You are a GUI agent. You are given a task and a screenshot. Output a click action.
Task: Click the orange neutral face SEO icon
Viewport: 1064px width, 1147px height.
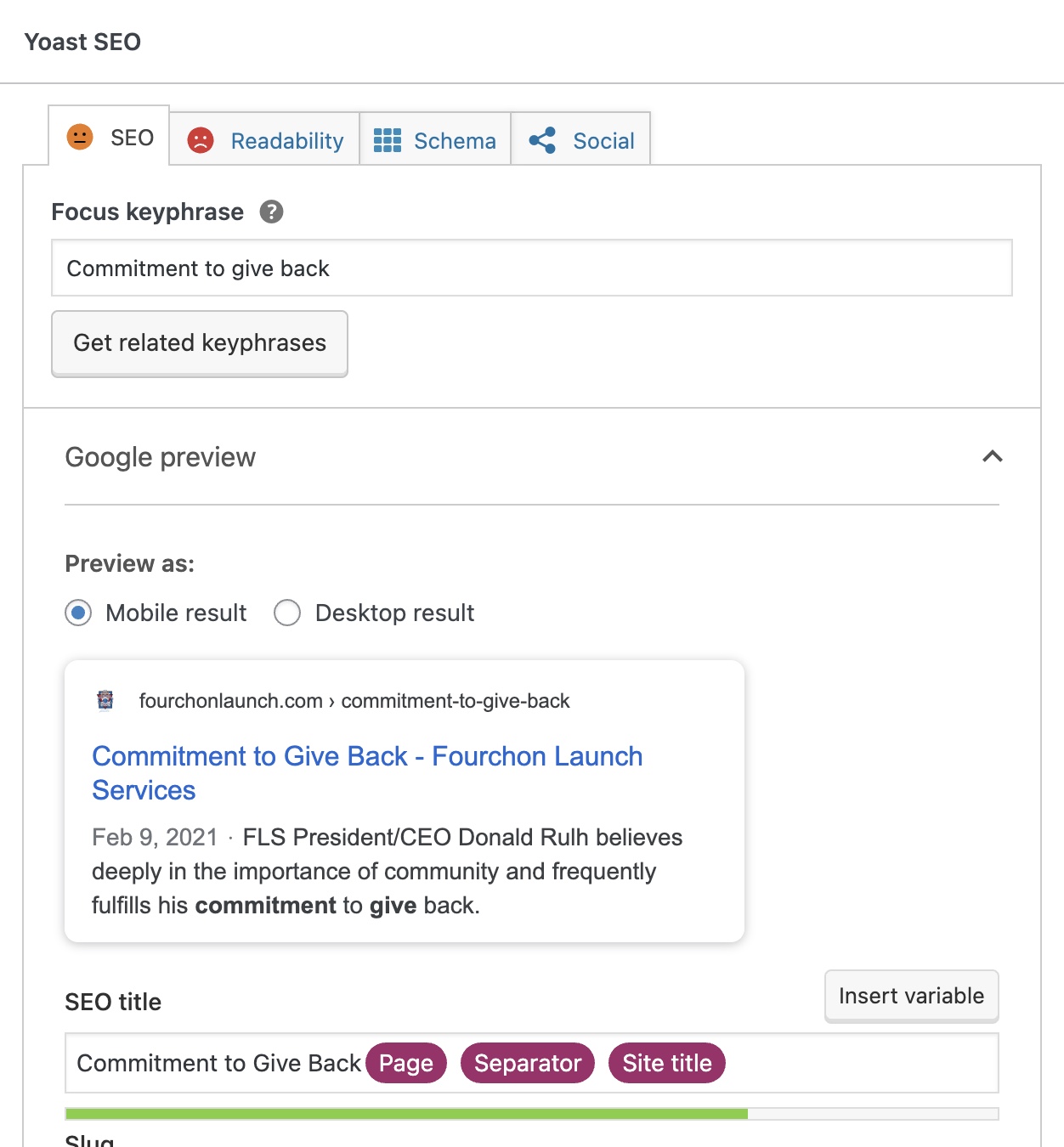80,137
